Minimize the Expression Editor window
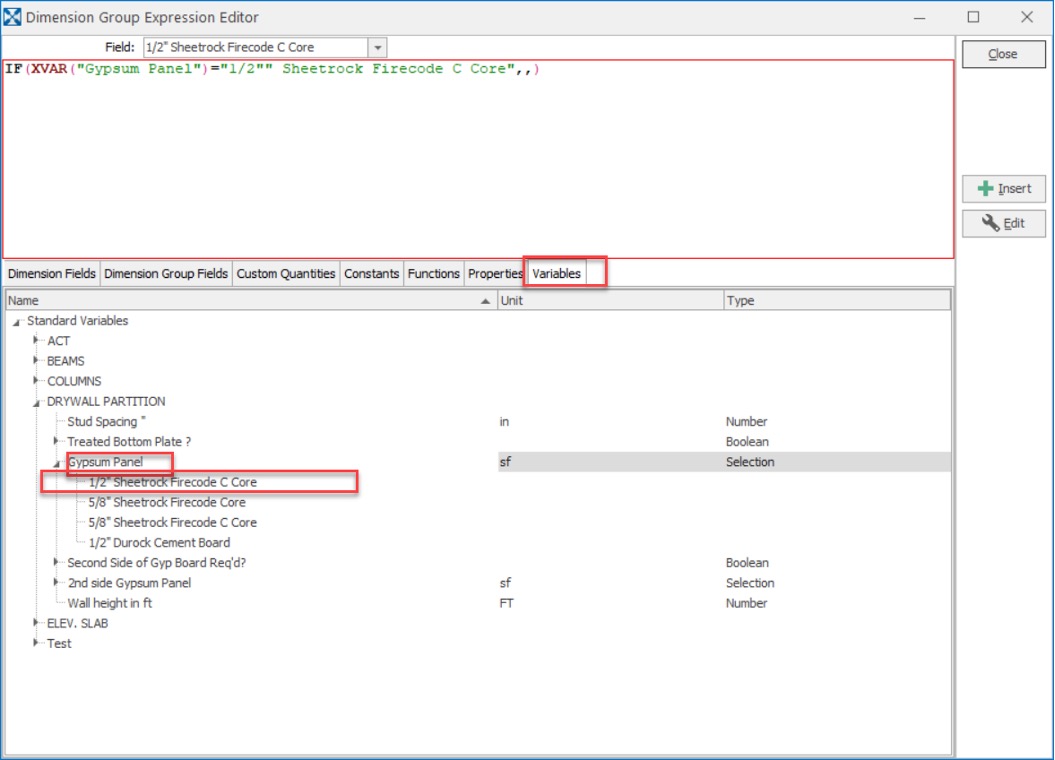The height and width of the screenshot is (760, 1055). click(x=919, y=17)
